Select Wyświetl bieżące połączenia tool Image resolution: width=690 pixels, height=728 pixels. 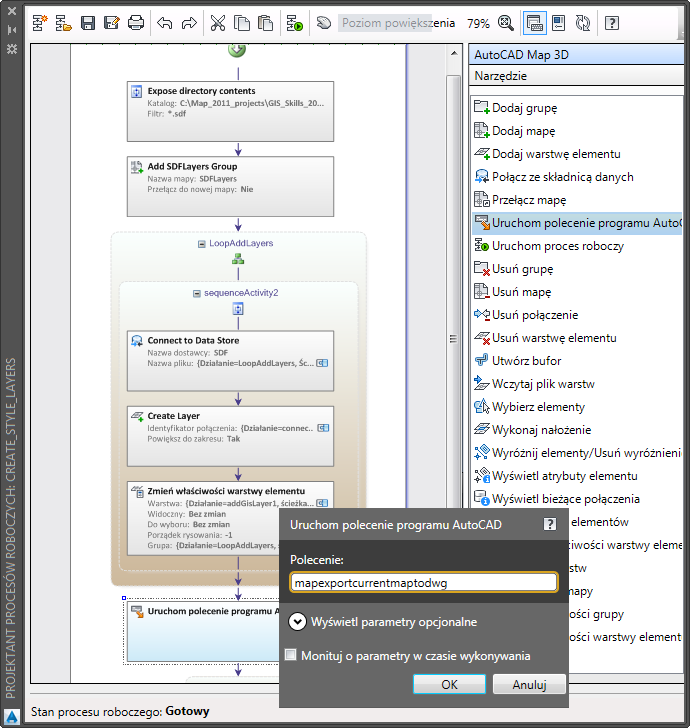pyautogui.click(x=578, y=499)
